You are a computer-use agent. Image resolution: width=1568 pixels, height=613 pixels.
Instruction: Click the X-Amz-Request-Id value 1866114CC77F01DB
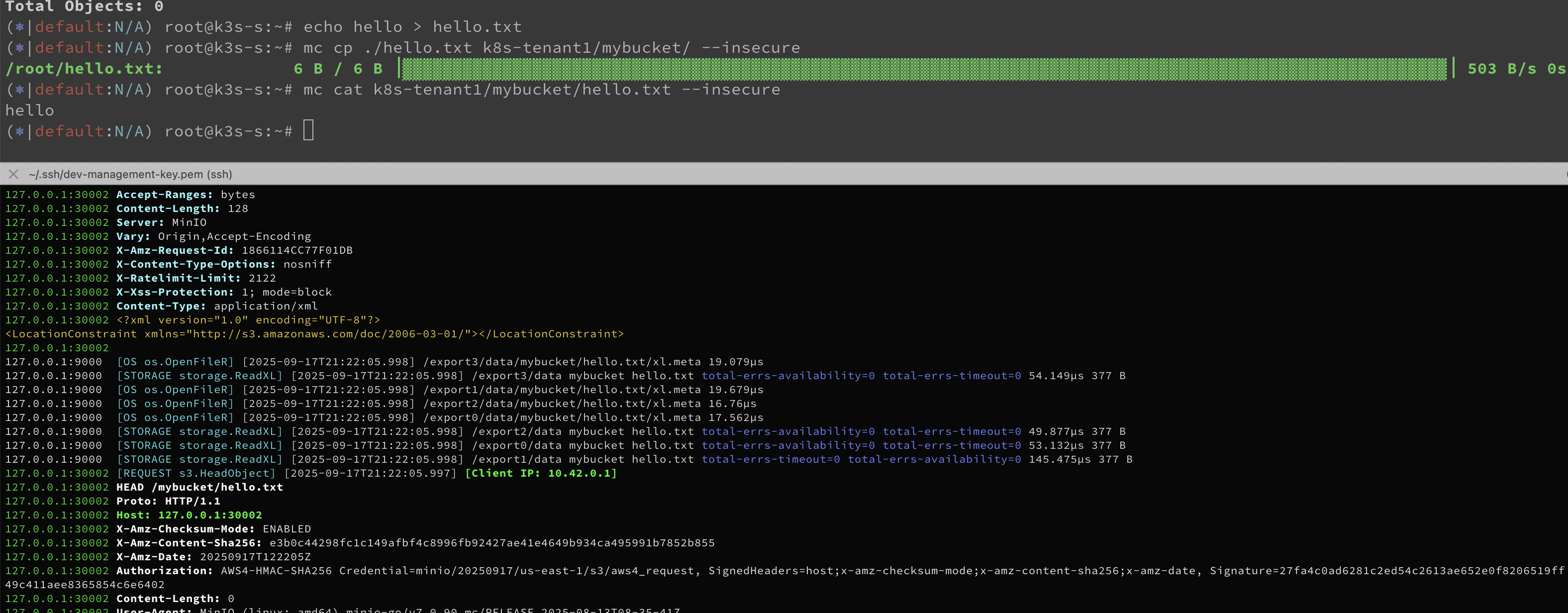(x=297, y=250)
